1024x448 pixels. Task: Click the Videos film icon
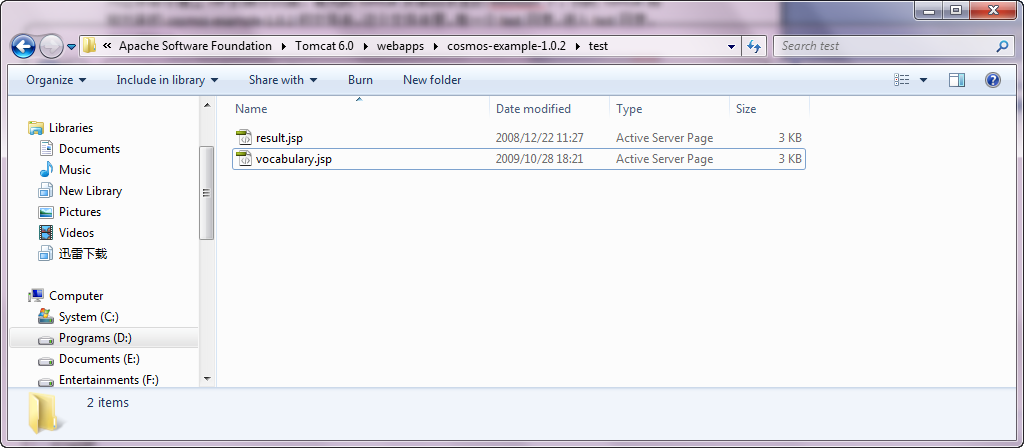[46, 232]
